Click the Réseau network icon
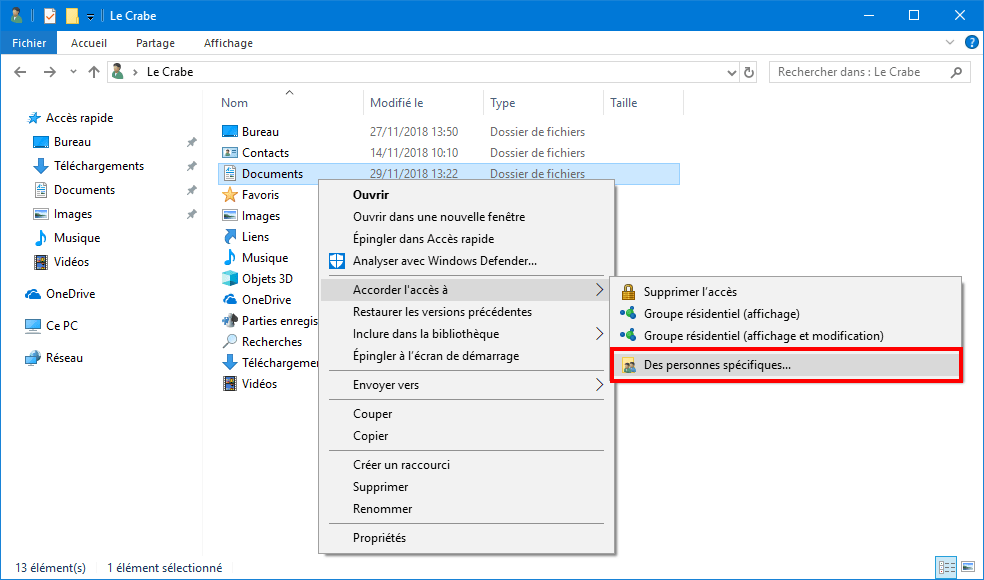 coord(33,358)
